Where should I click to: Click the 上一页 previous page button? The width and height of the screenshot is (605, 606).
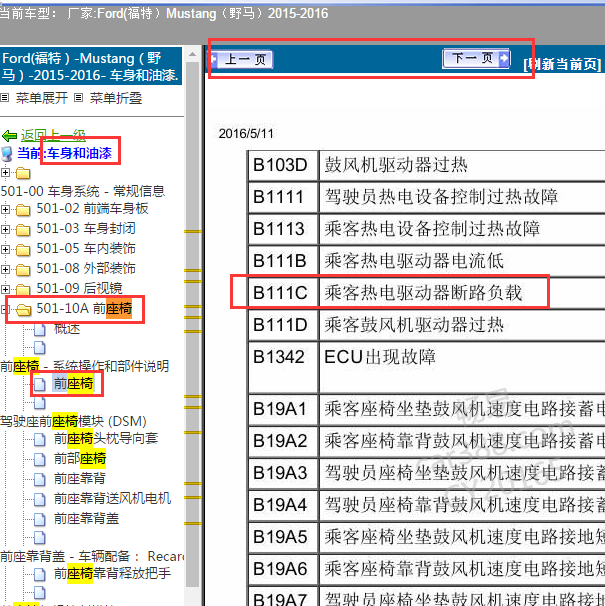(x=242, y=59)
